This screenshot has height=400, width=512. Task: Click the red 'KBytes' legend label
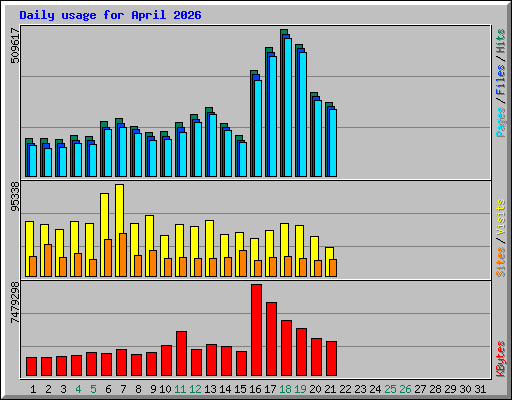point(501,359)
